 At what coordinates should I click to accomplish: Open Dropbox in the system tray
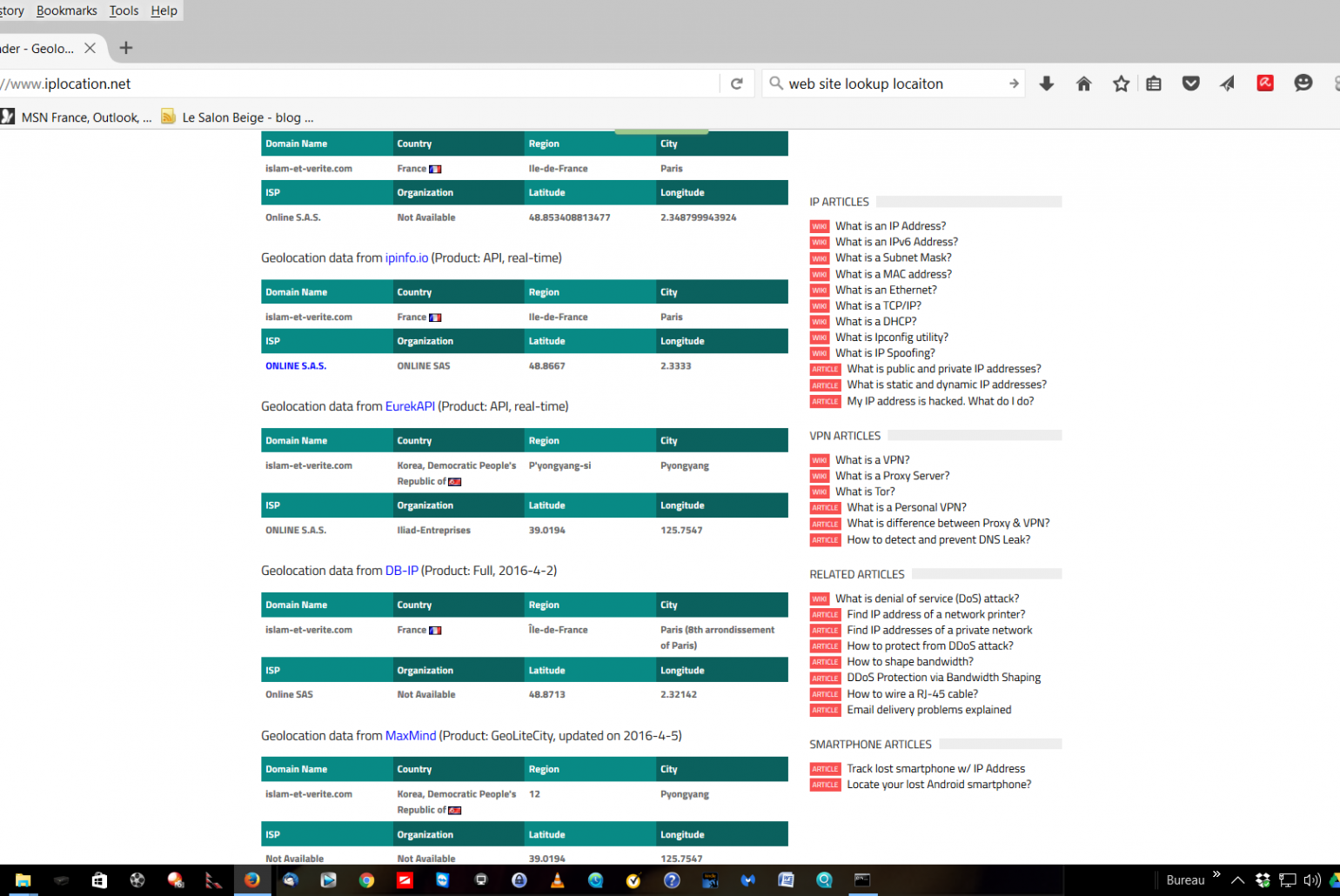pyautogui.click(x=1263, y=880)
